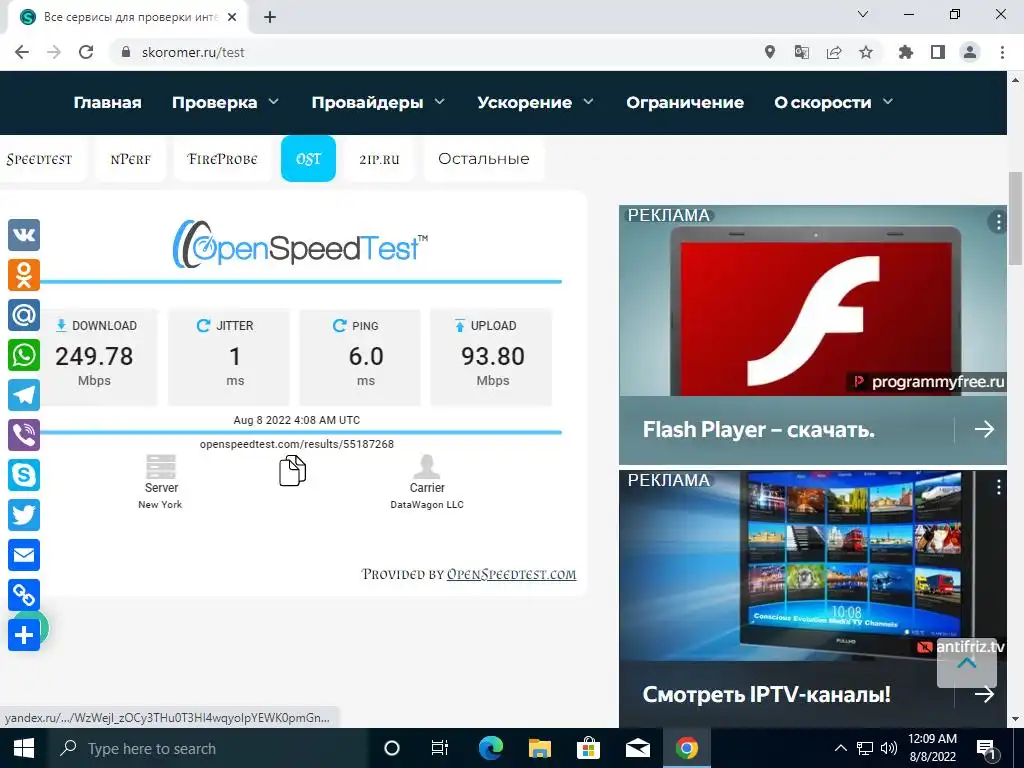Launch Microsoft Edge from taskbar
The width and height of the screenshot is (1024, 768).
tap(491, 748)
